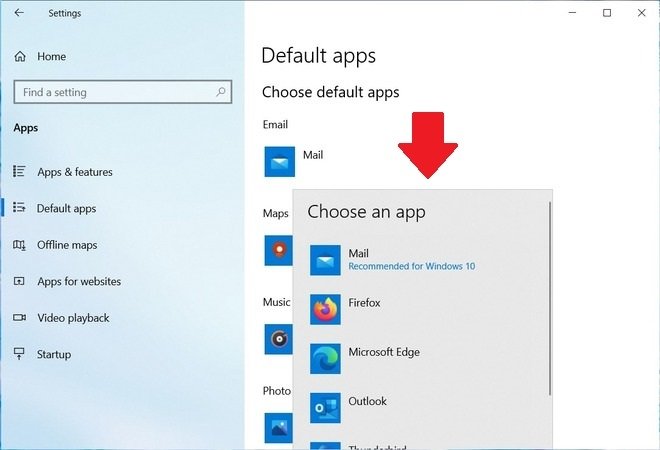
Task: Minimize the Settings window
Action: (x=572, y=13)
